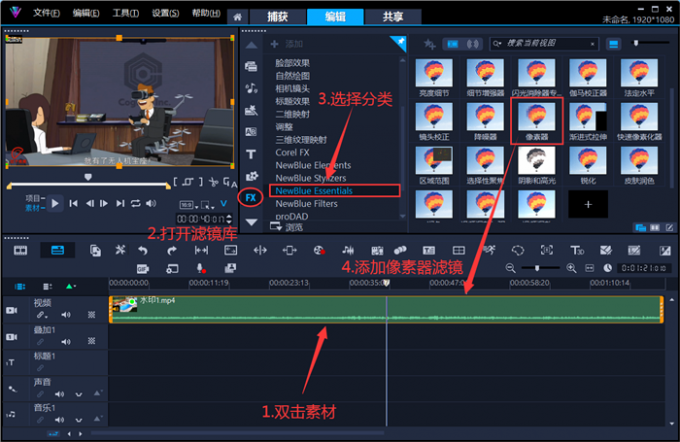
Task: Expand the 声音 track options
Action: click(78, 394)
